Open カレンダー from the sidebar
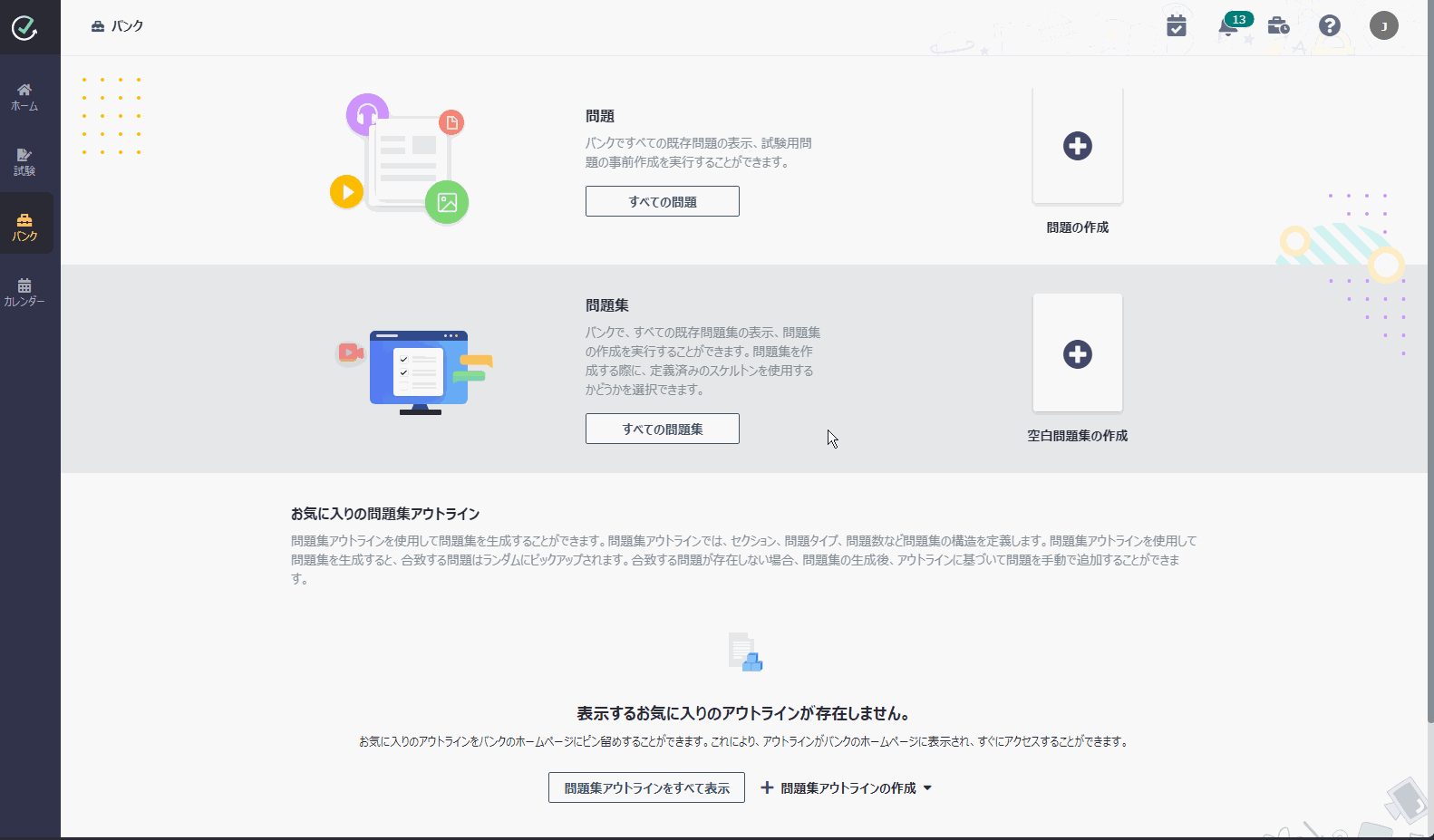 pos(24,292)
